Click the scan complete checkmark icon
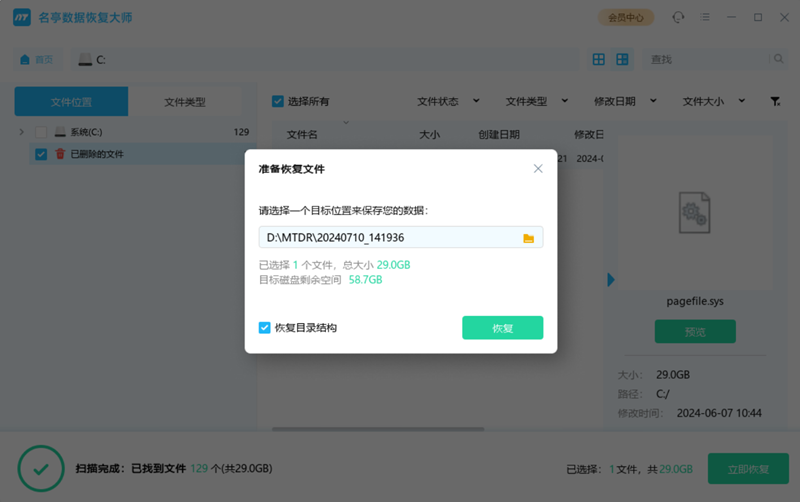The height and width of the screenshot is (502, 800). point(41,468)
